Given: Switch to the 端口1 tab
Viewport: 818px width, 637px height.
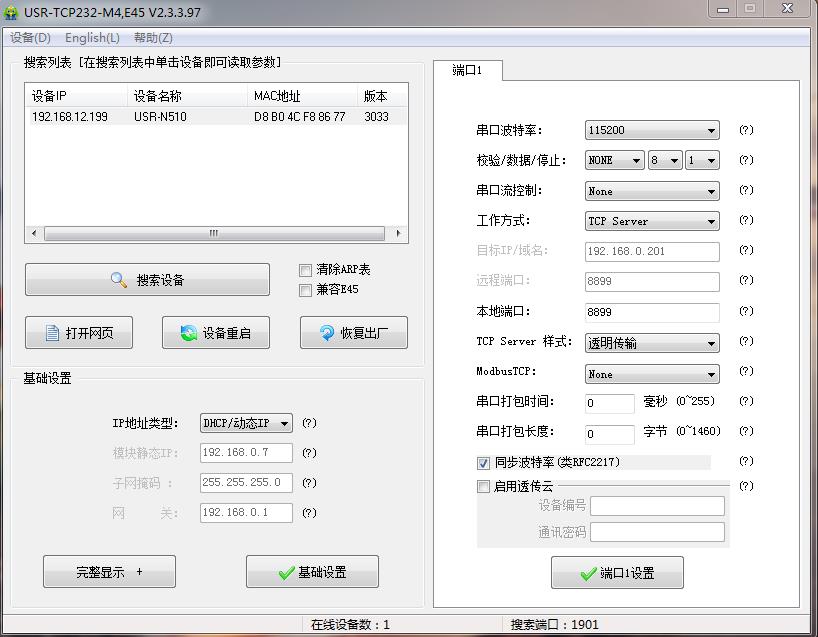Looking at the screenshot, I should 467,70.
